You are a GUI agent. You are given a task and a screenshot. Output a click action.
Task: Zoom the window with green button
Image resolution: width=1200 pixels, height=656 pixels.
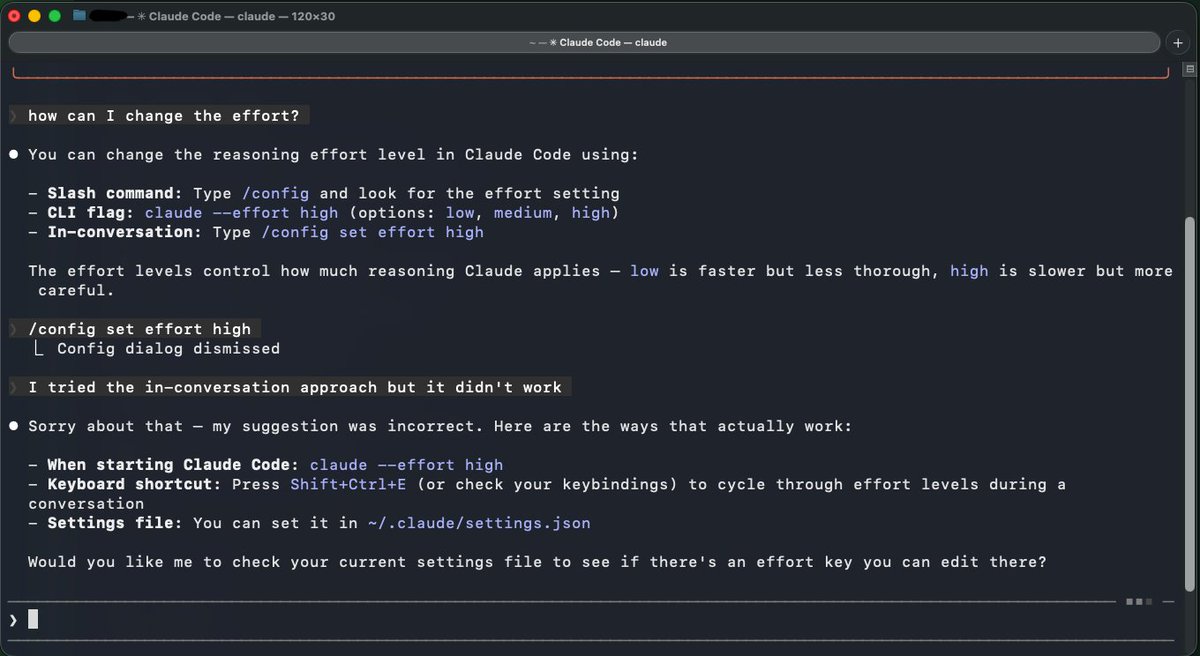pos(55,16)
